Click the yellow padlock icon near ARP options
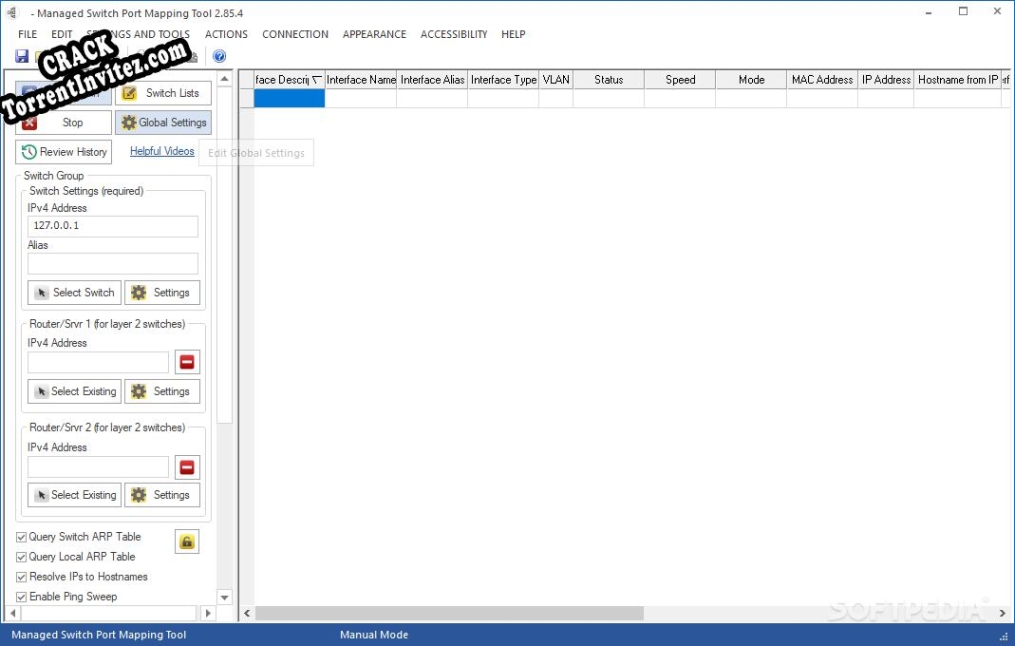 click(186, 541)
